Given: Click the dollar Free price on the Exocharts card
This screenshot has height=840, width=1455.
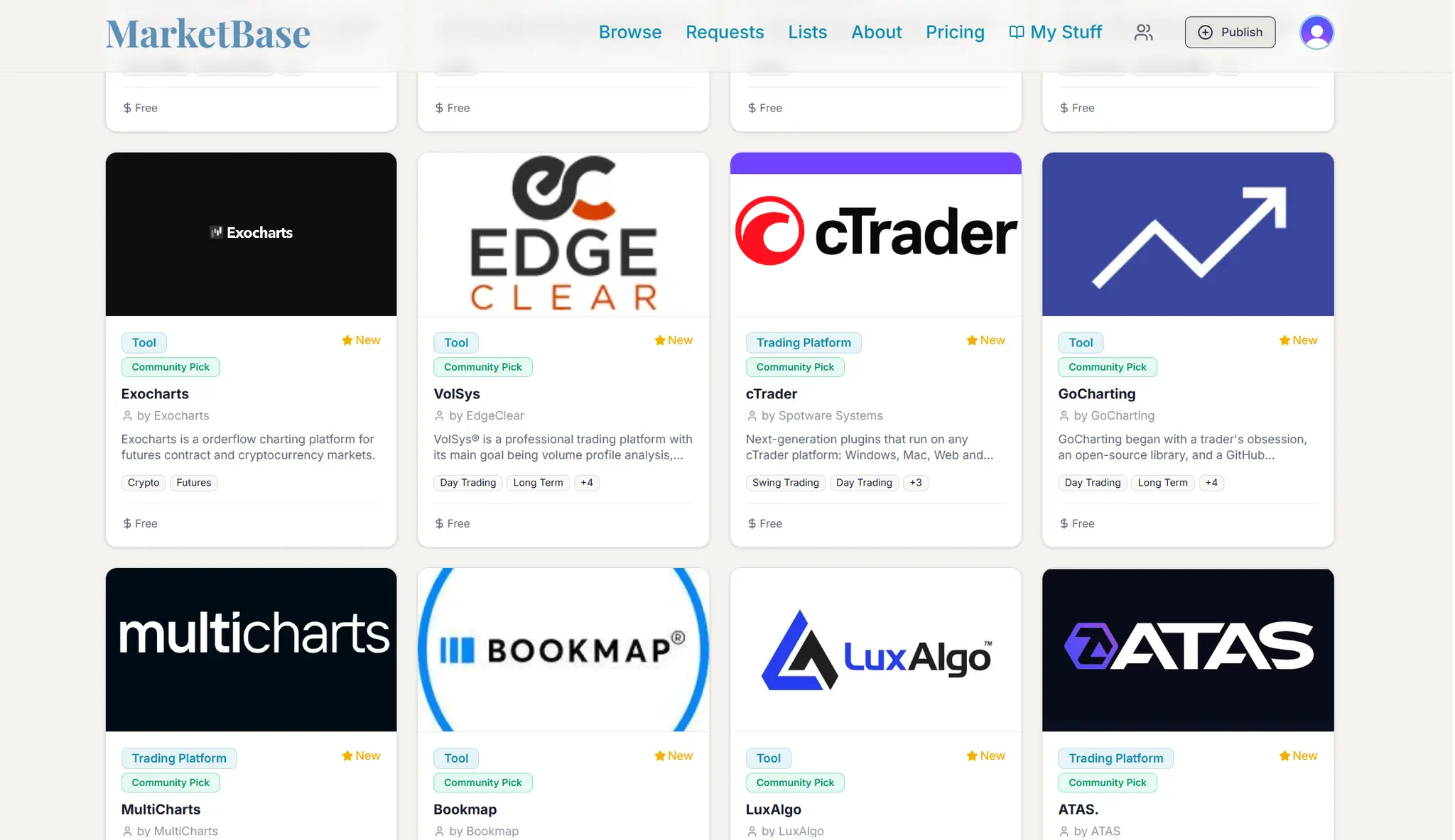Looking at the screenshot, I should coord(140,523).
